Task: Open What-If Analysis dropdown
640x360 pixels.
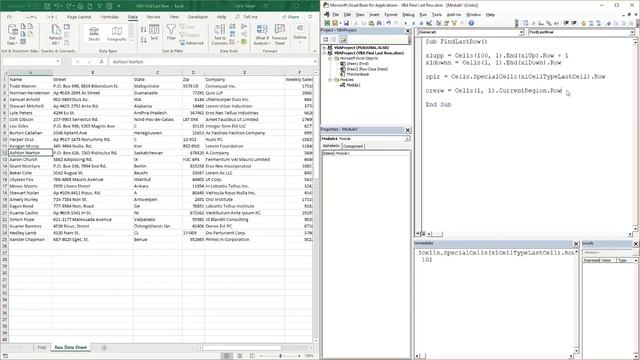Action: (x=262, y=34)
